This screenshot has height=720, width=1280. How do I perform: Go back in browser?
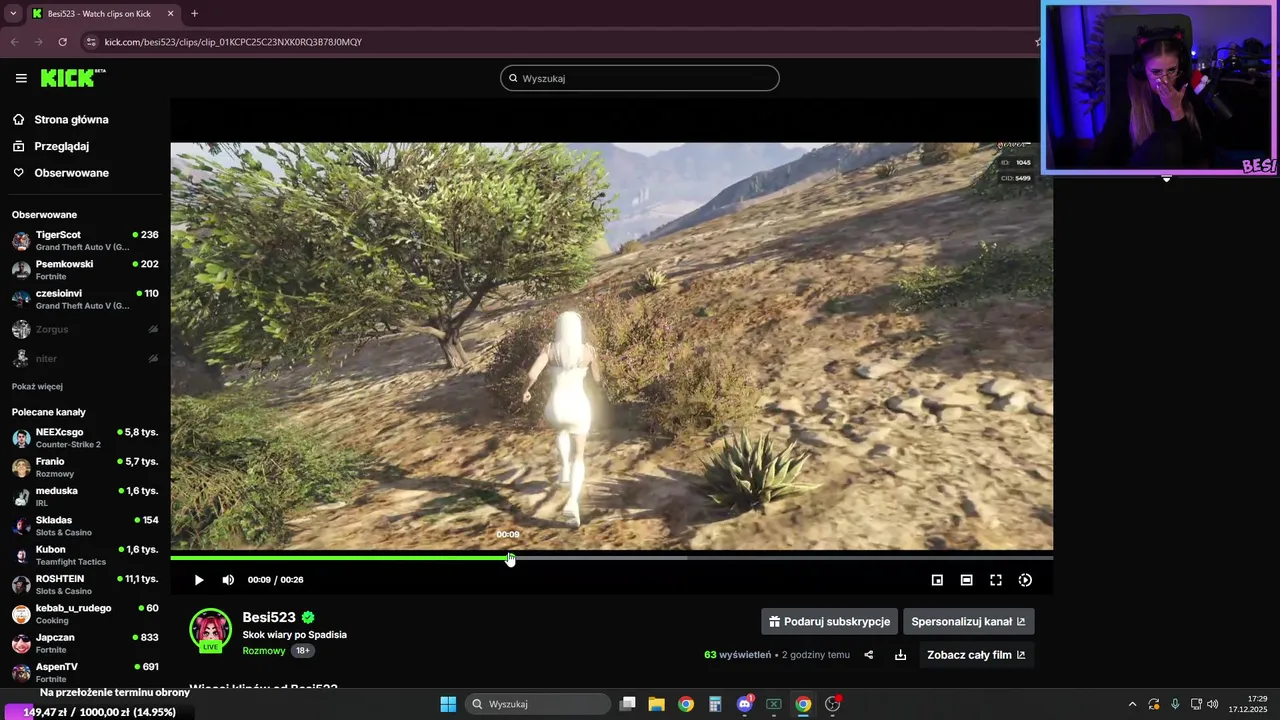[x=14, y=42]
